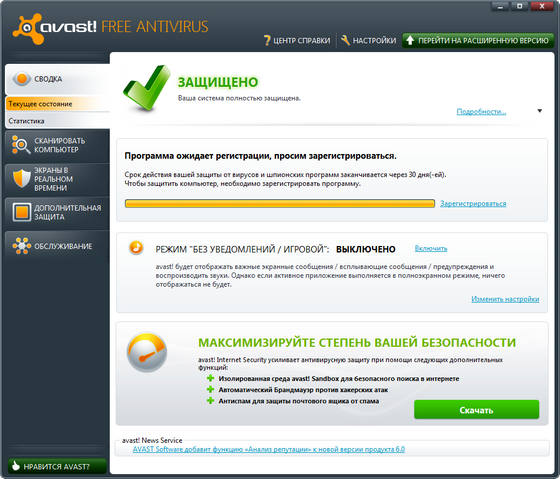Screen dimensions: 560x479
Task: Open Настройки settings
Action: [x=369, y=40]
